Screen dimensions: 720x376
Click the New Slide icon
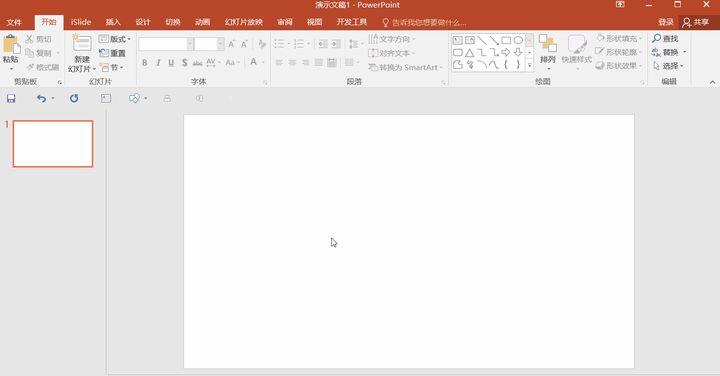coord(82,43)
